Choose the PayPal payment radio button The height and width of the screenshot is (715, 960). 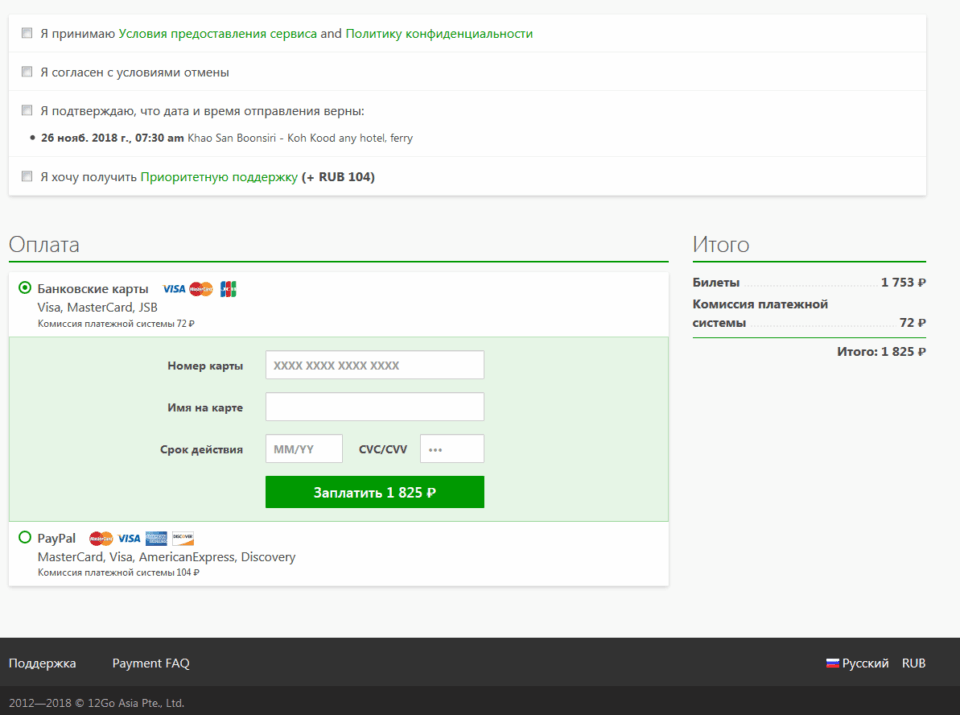click(25, 538)
